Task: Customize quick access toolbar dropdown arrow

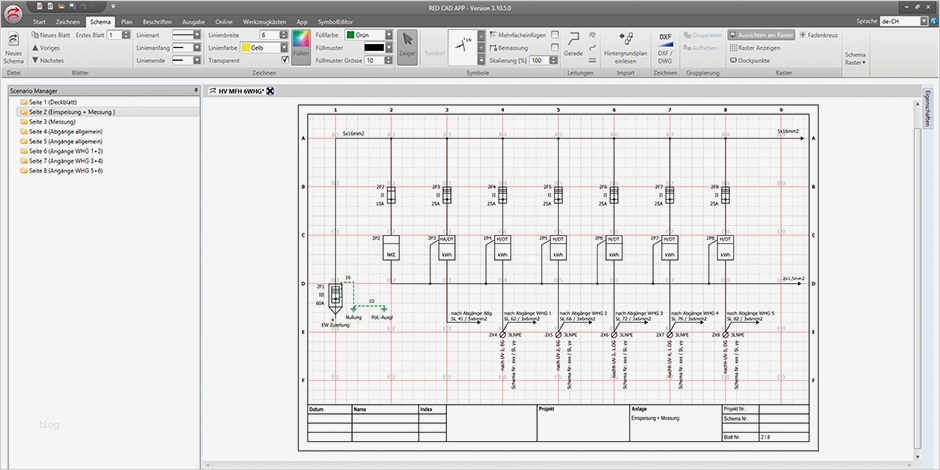Action: coord(113,6)
